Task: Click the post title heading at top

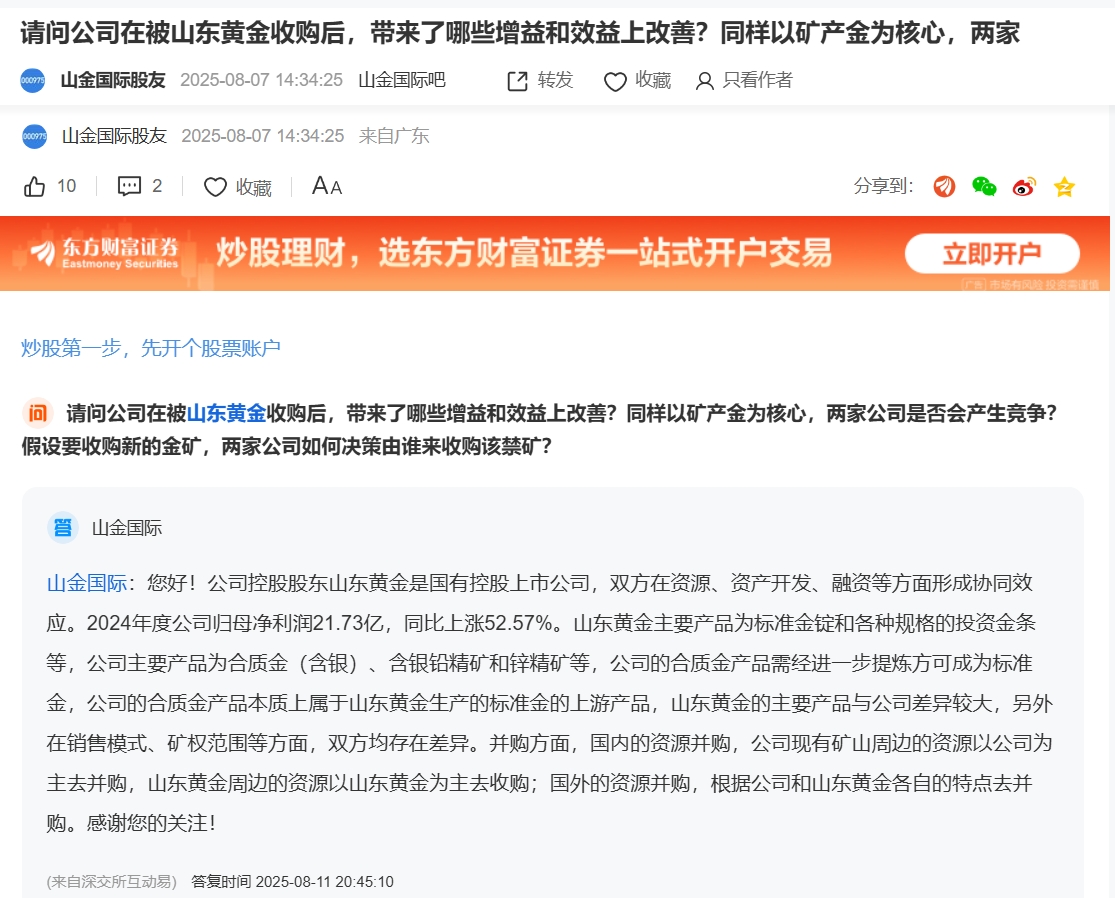Action: click(520, 33)
